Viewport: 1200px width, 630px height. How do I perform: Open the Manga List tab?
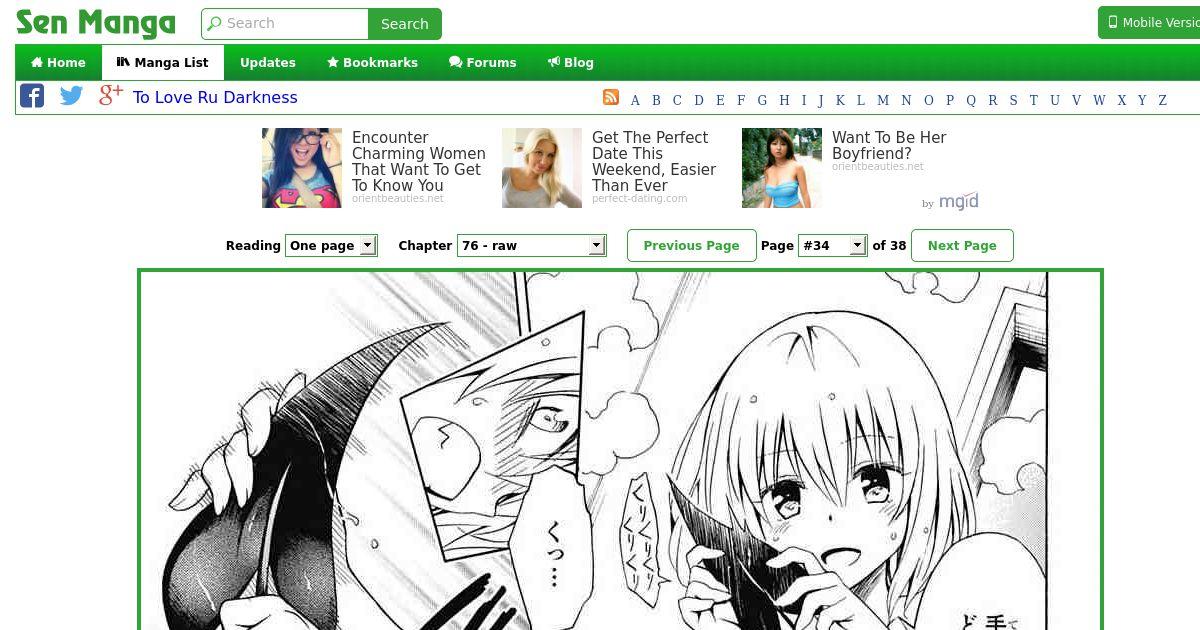point(162,62)
